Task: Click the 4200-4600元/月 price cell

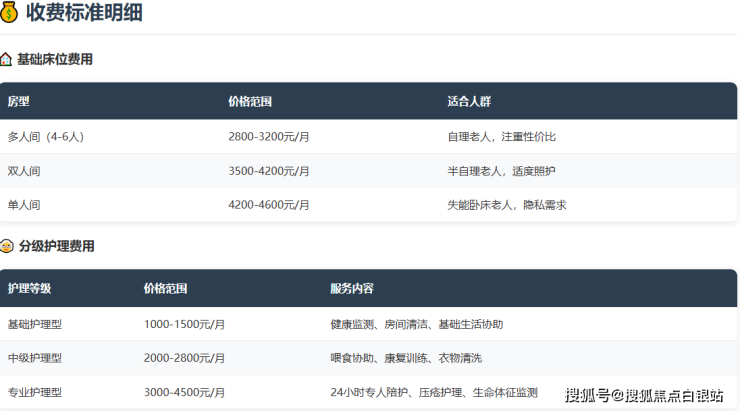Action: [x=269, y=205]
